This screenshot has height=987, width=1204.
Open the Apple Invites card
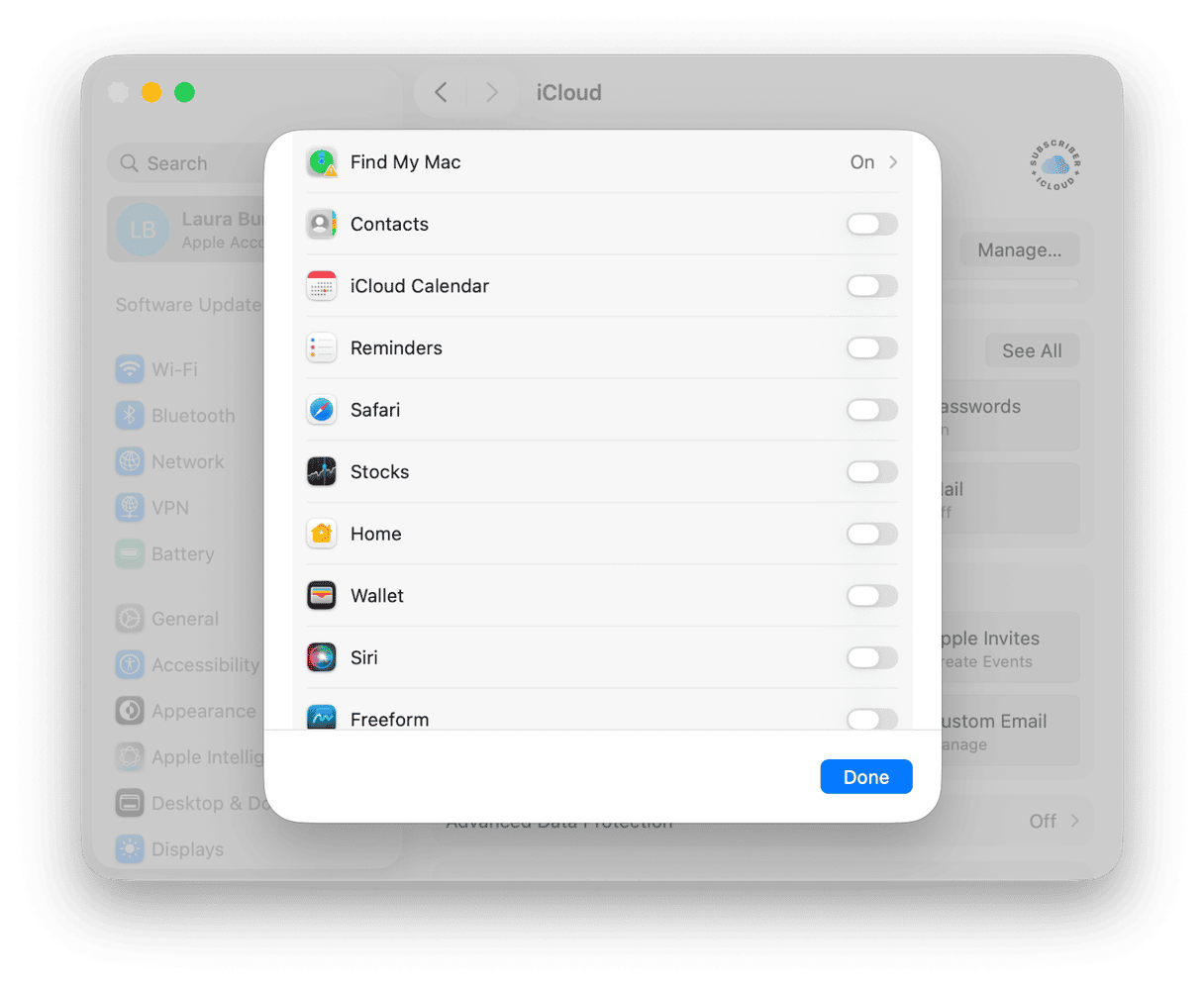(1010, 647)
